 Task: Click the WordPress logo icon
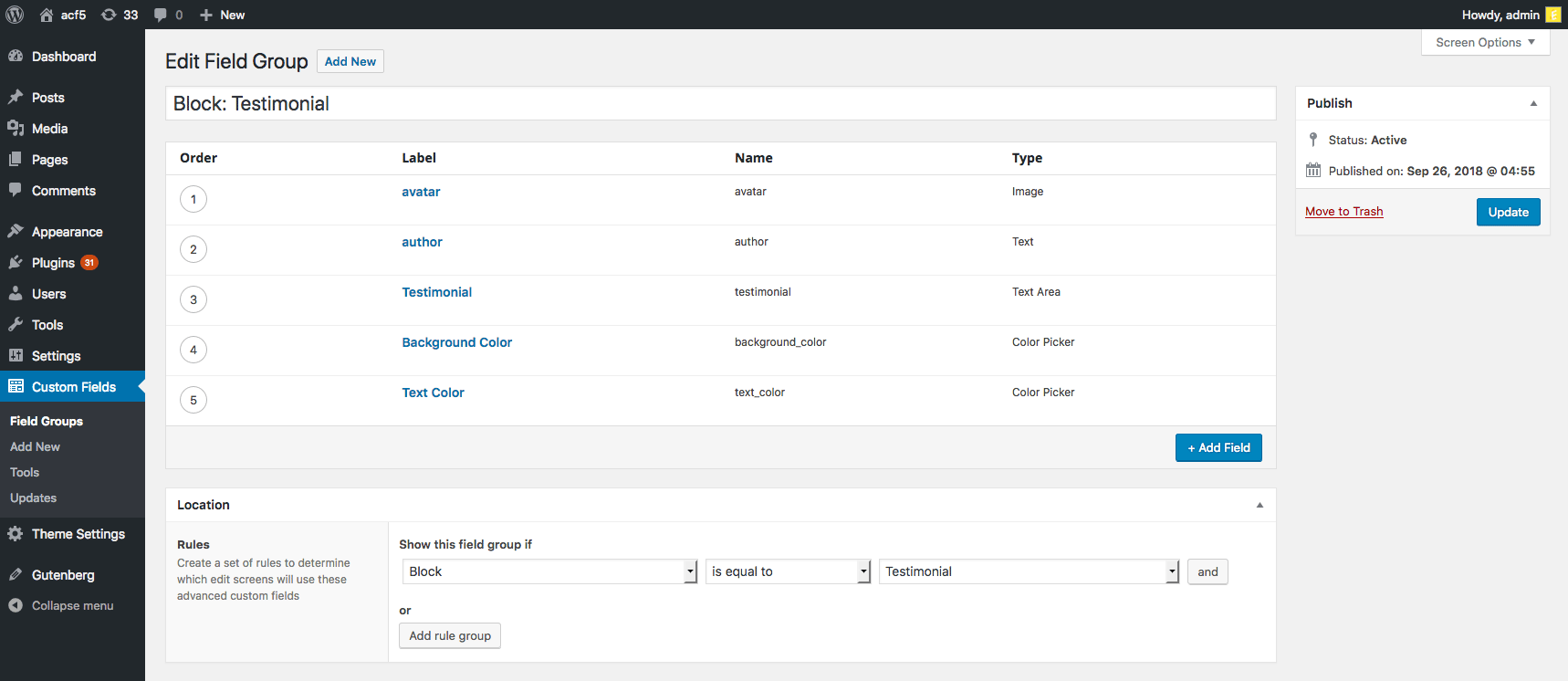coord(15,15)
